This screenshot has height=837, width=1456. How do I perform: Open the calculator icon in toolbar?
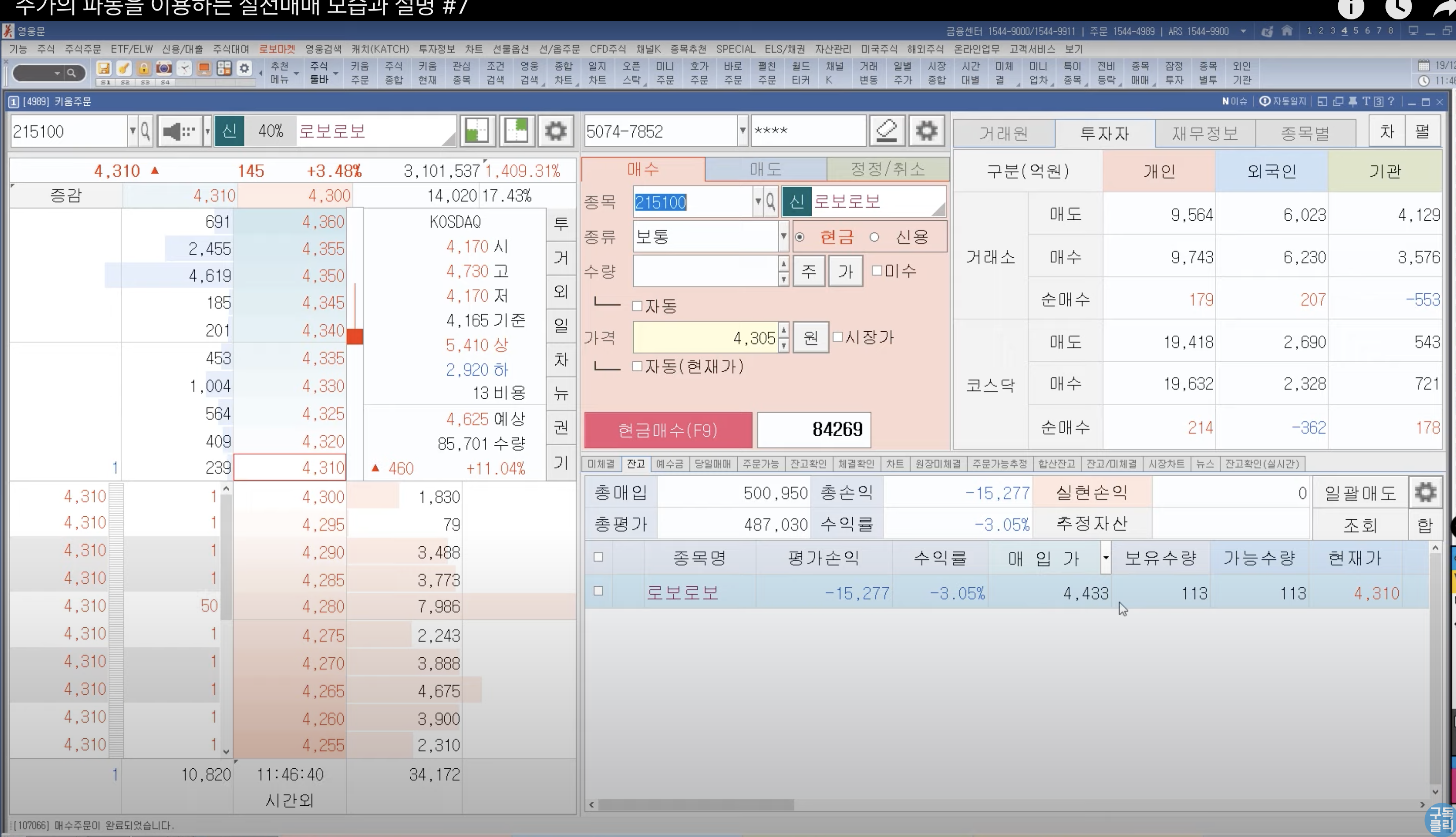point(224,68)
